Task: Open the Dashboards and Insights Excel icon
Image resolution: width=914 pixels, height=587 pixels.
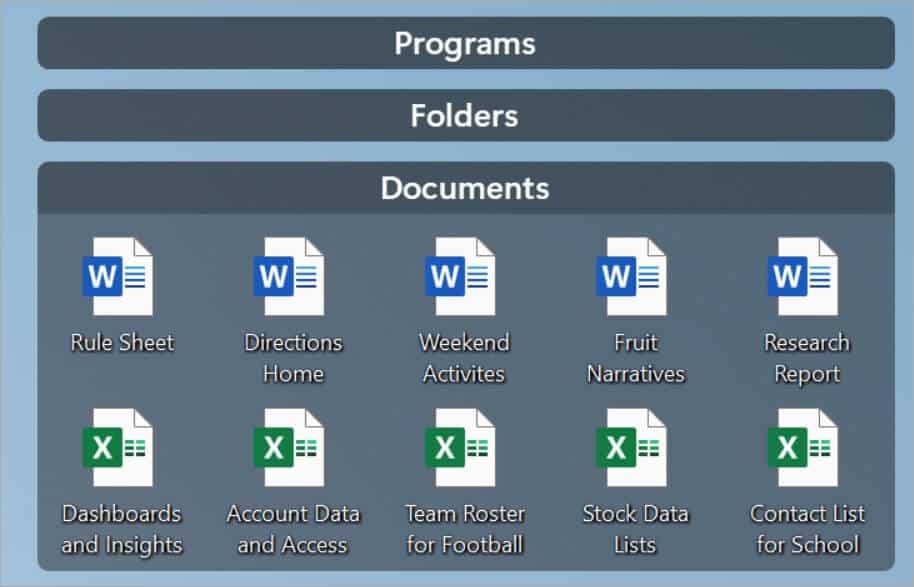Action: click(118, 448)
